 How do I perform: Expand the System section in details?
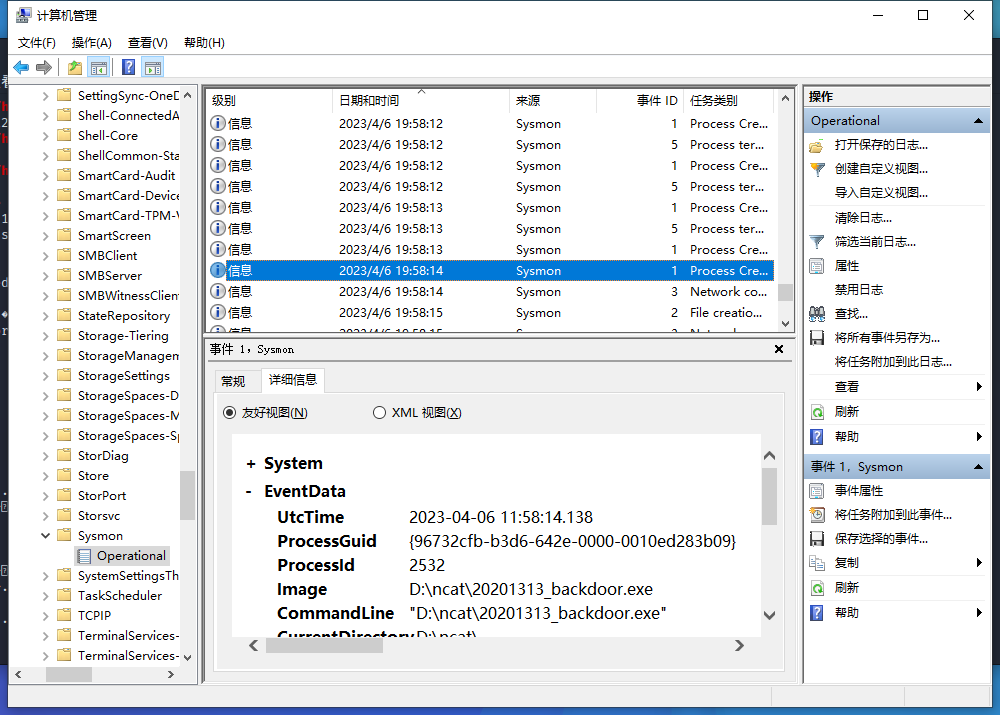pos(251,464)
